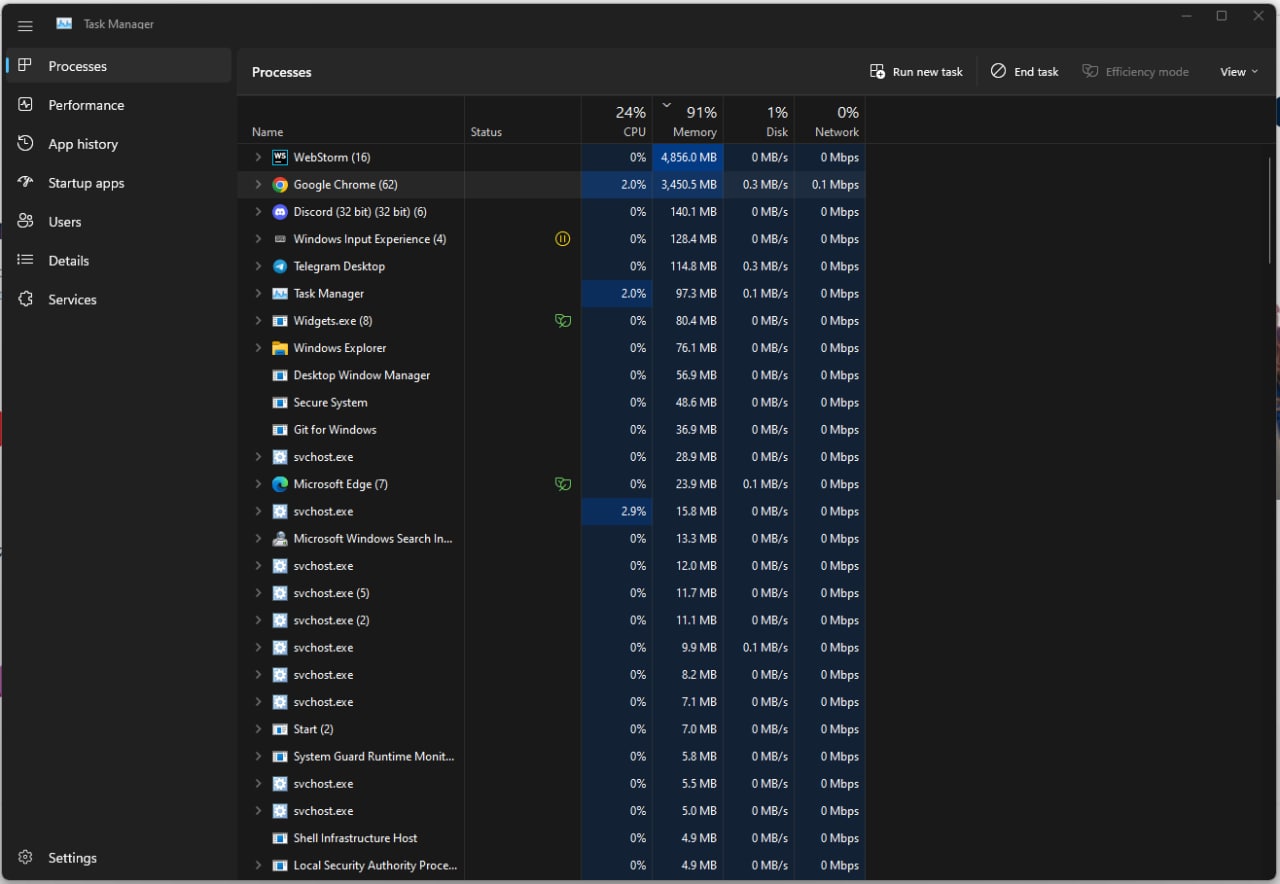Viewport: 1280px width, 884px height.
Task: Click the WebStorm app icon
Action: pos(280,157)
